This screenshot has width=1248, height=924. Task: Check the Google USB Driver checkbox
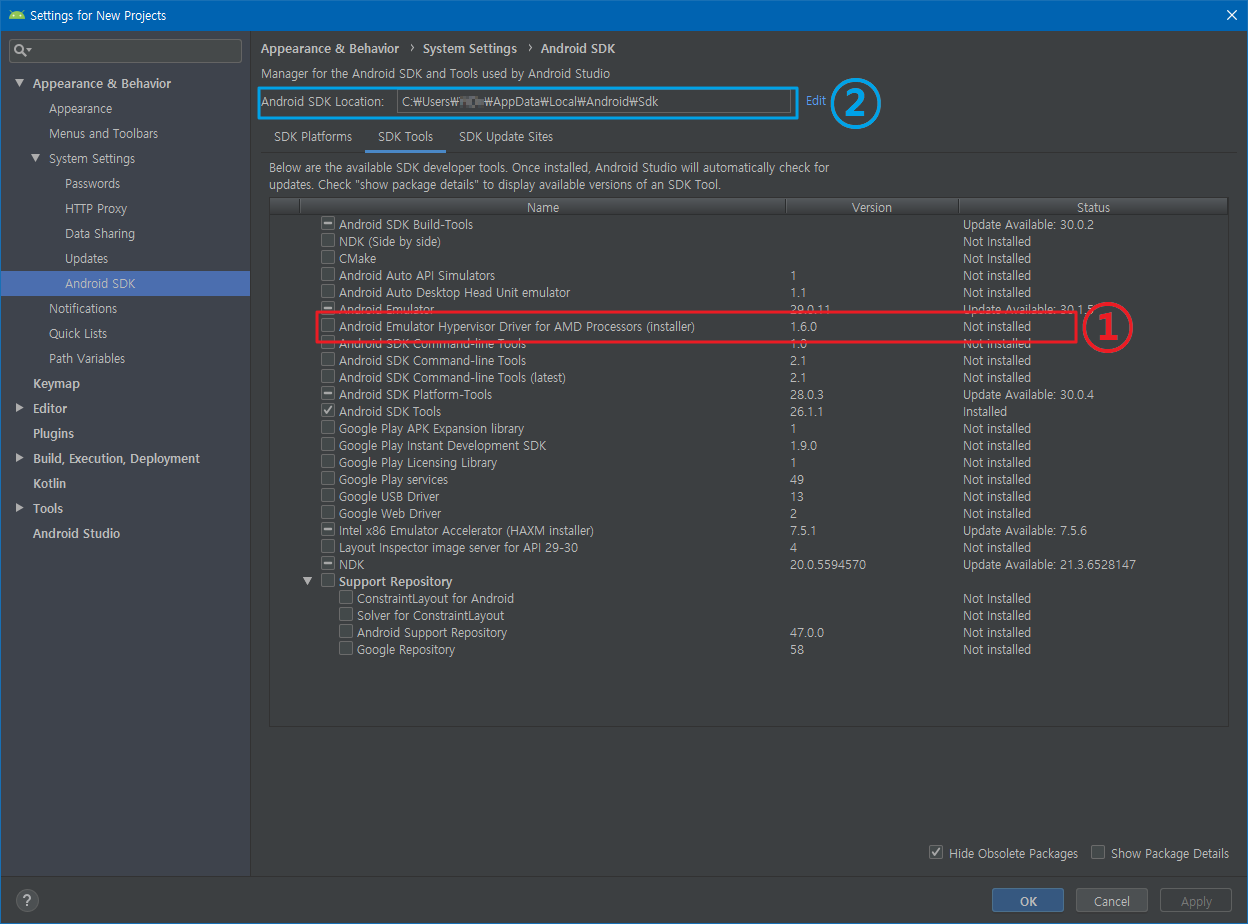pos(328,496)
